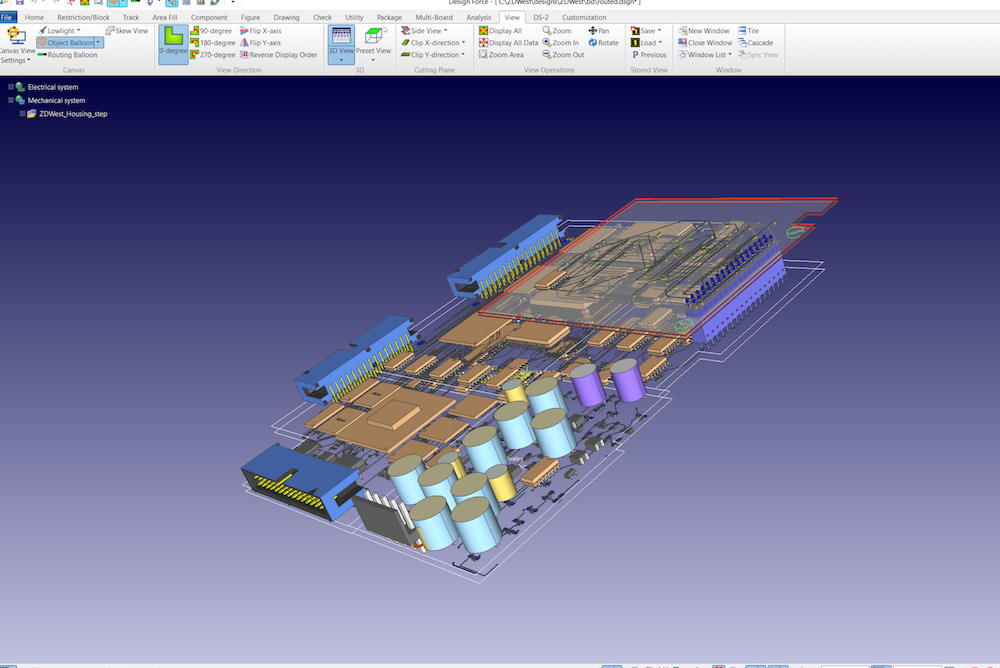Enable Lowlight mode
This screenshot has width=1000, height=668.
coord(59,30)
